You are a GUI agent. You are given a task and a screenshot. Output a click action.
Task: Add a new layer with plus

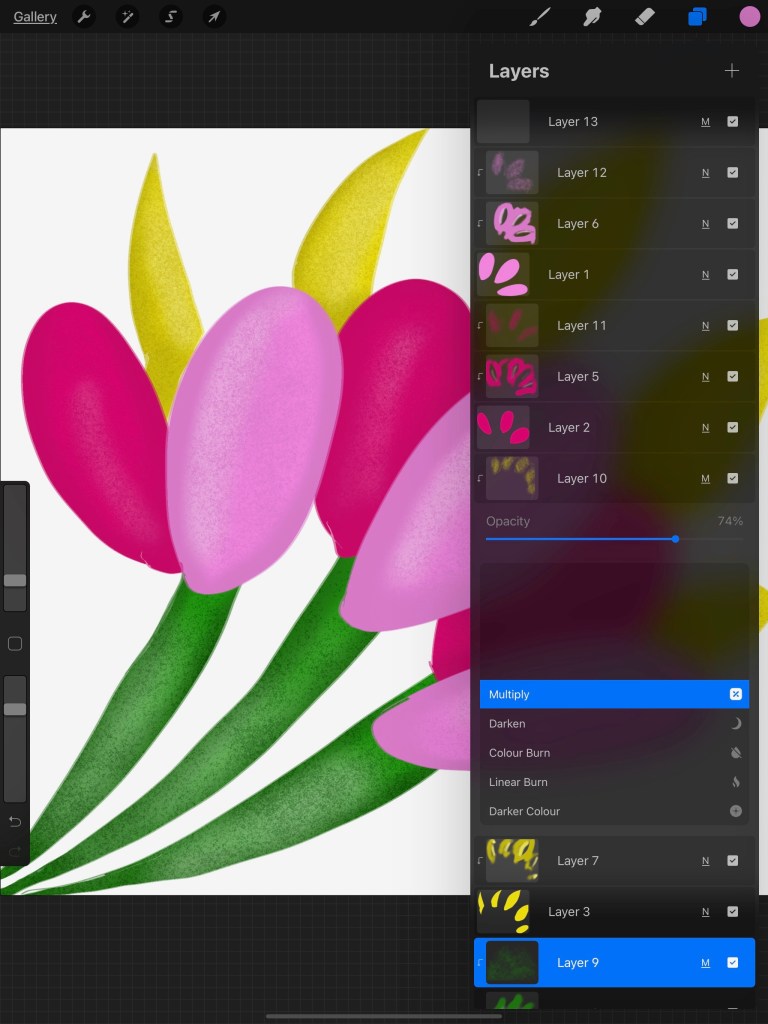pyautogui.click(x=732, y=71)
